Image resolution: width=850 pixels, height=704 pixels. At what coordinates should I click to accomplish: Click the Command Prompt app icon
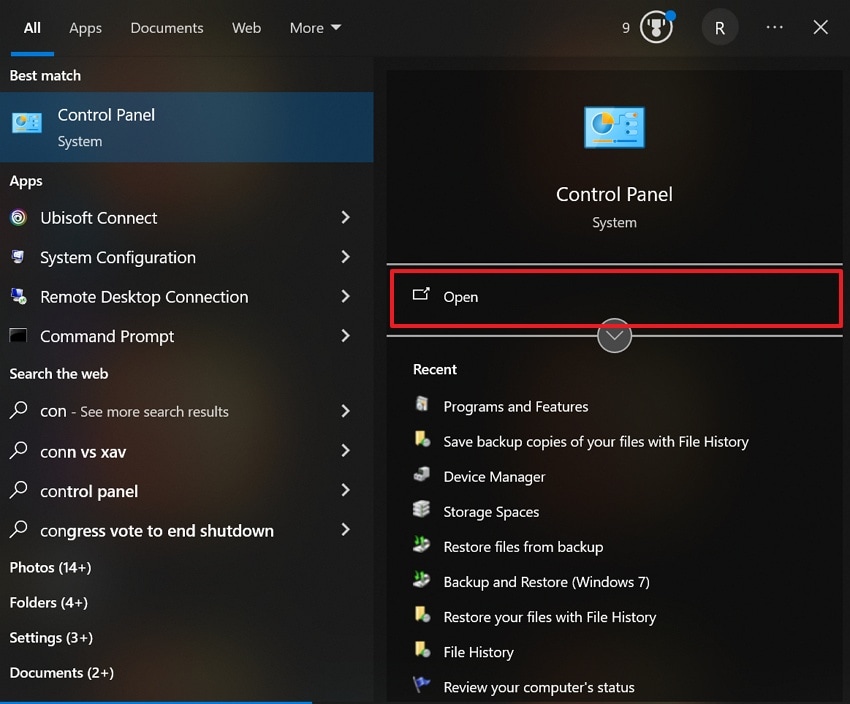click(18, 335)
